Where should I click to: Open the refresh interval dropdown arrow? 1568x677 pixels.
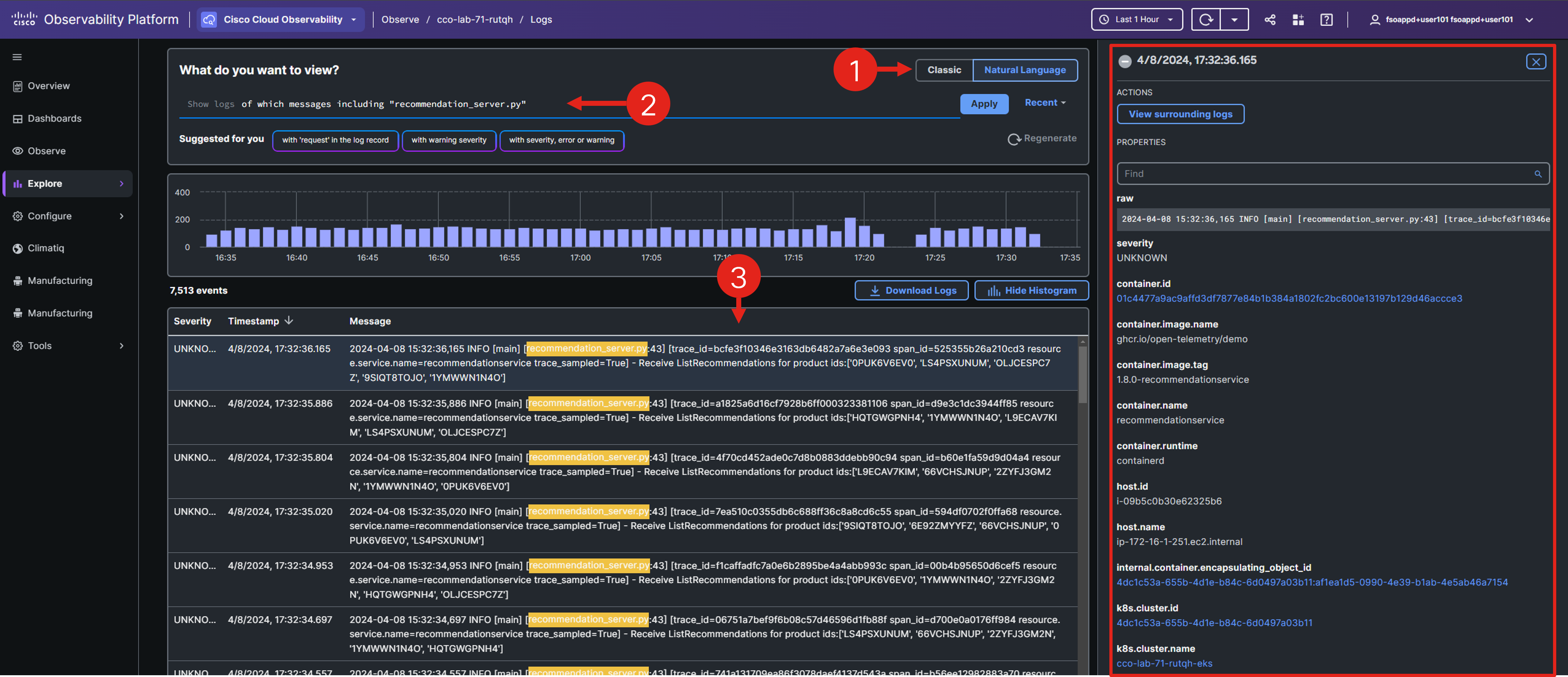[x=1234, y=20]
